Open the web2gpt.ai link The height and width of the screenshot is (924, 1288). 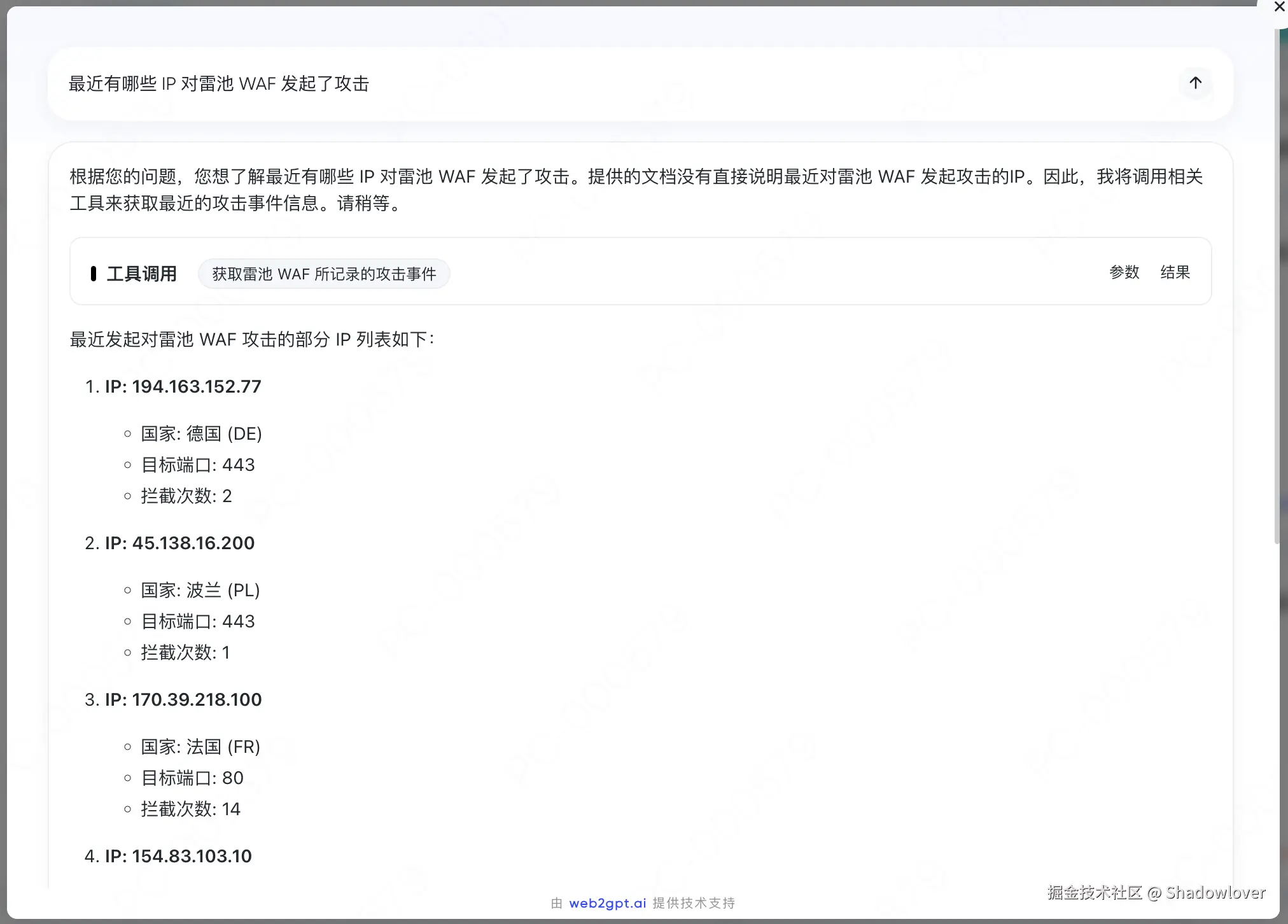point(607,903)
